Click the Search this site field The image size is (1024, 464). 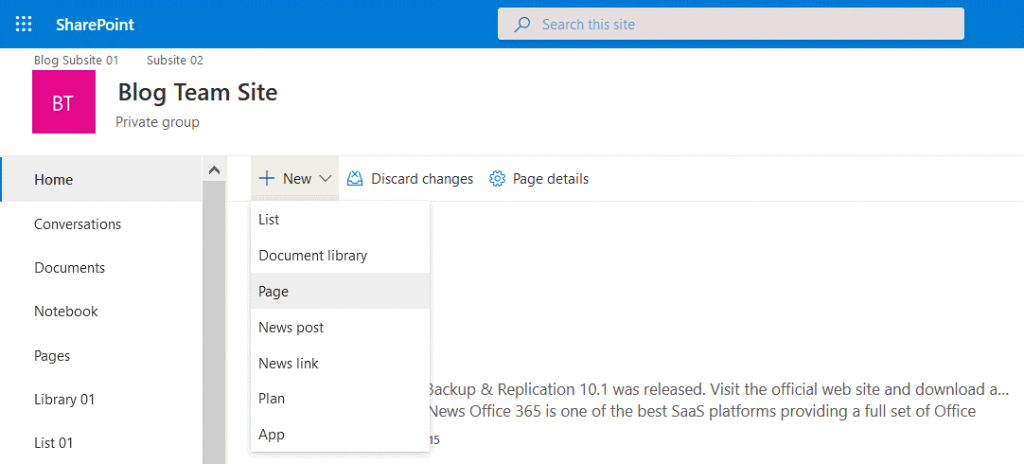click(740, 24)
